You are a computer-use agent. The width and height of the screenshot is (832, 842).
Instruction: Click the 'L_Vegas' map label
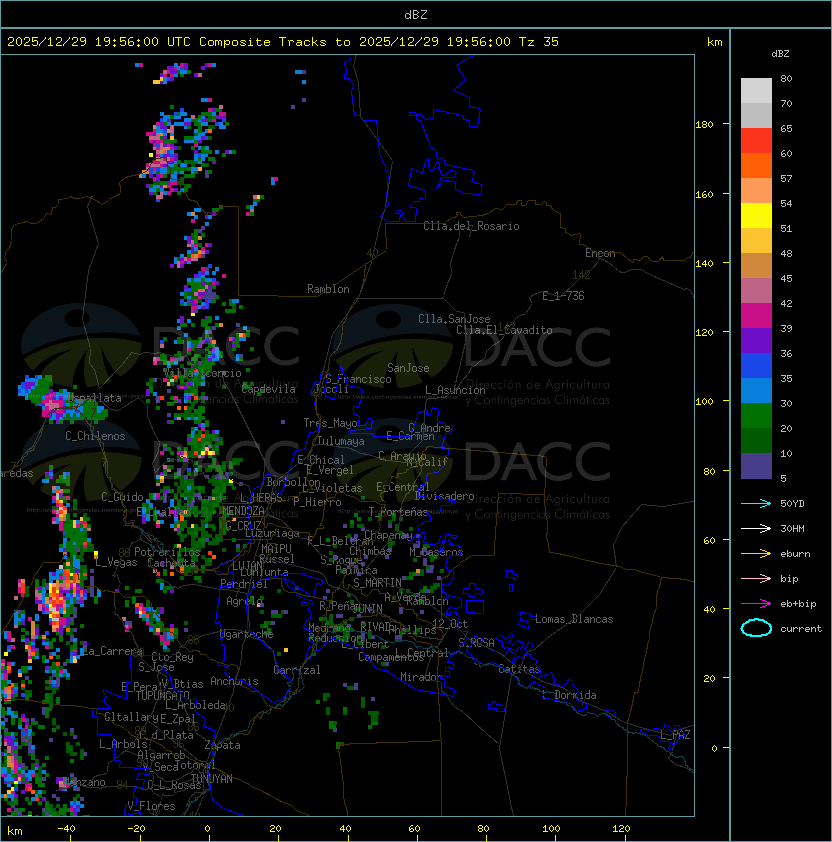click(x=116, y=562)
